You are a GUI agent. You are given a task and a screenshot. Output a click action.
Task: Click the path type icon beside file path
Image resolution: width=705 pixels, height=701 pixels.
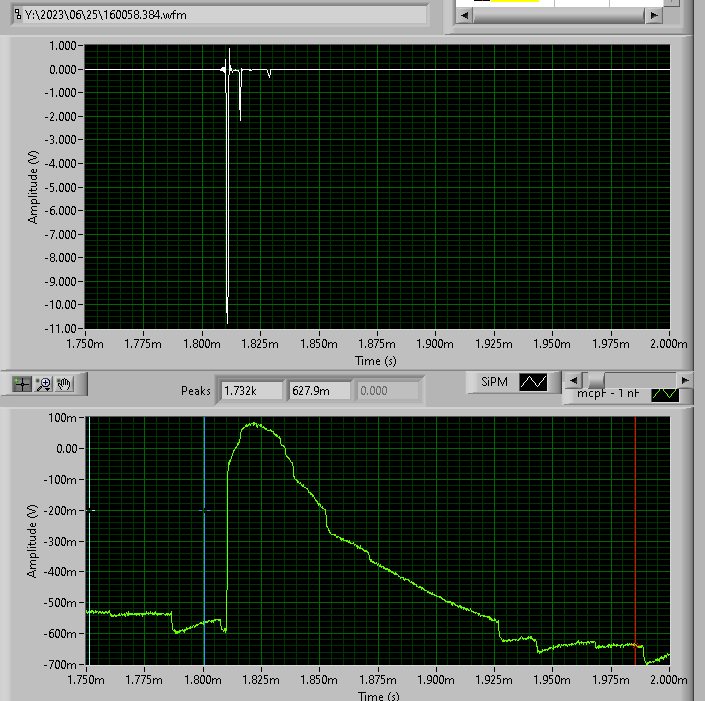pyautogui.click(x=18, y=14)
